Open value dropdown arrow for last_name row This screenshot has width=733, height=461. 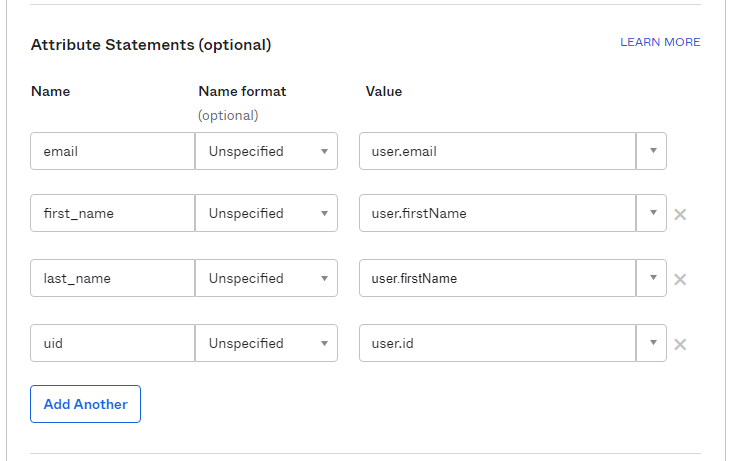click(652, 278)
